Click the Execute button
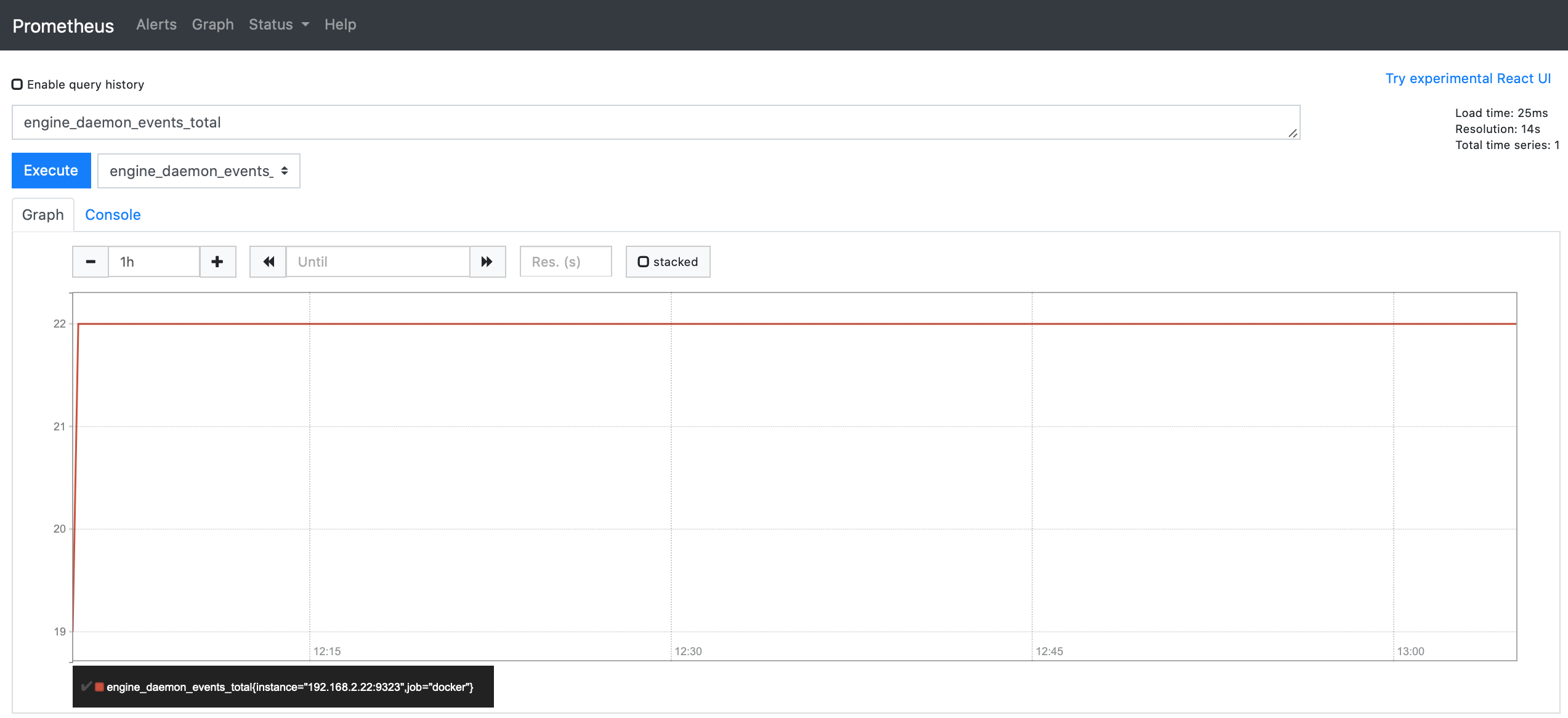The image size is (1568, 718). pyautogui.click(x=51, y=170)
